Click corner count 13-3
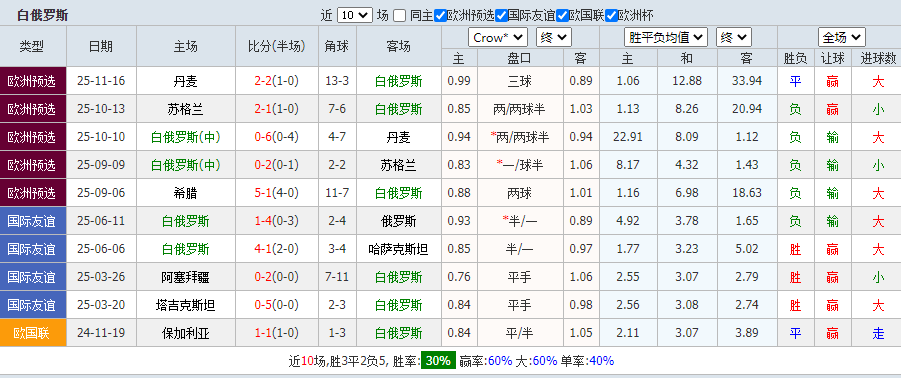The width and height of the screenshot is (901, 378). point(337,82)
